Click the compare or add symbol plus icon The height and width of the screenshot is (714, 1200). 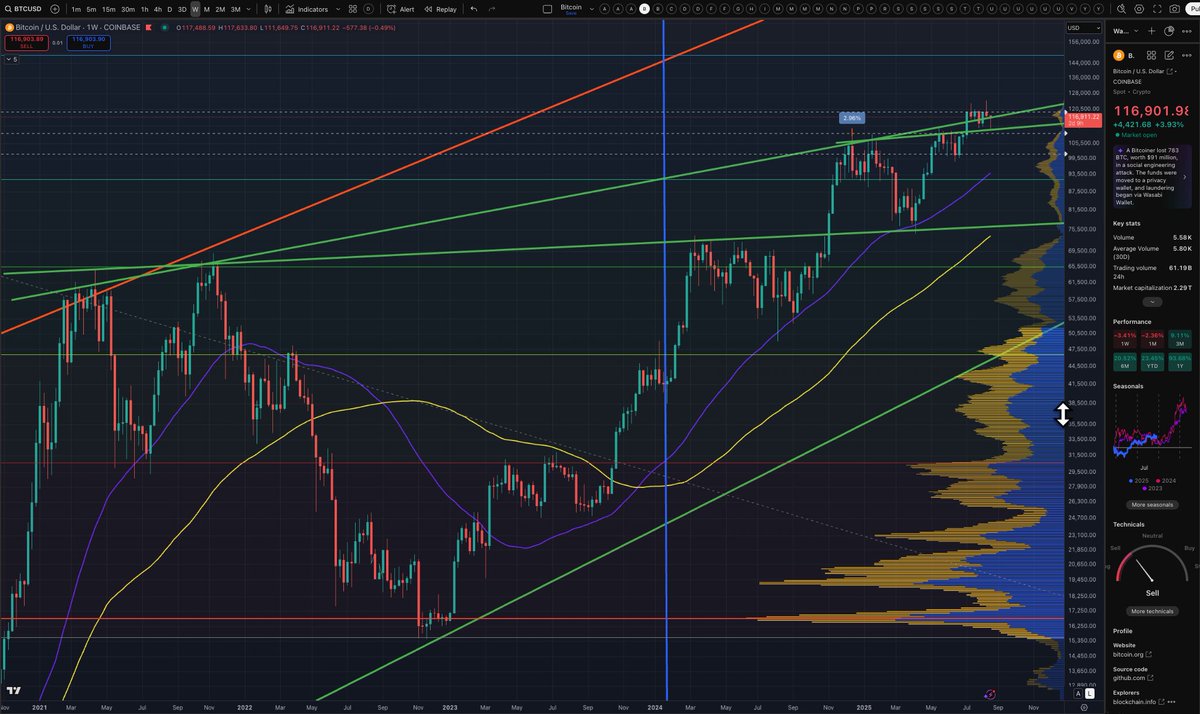coord(55,9)
